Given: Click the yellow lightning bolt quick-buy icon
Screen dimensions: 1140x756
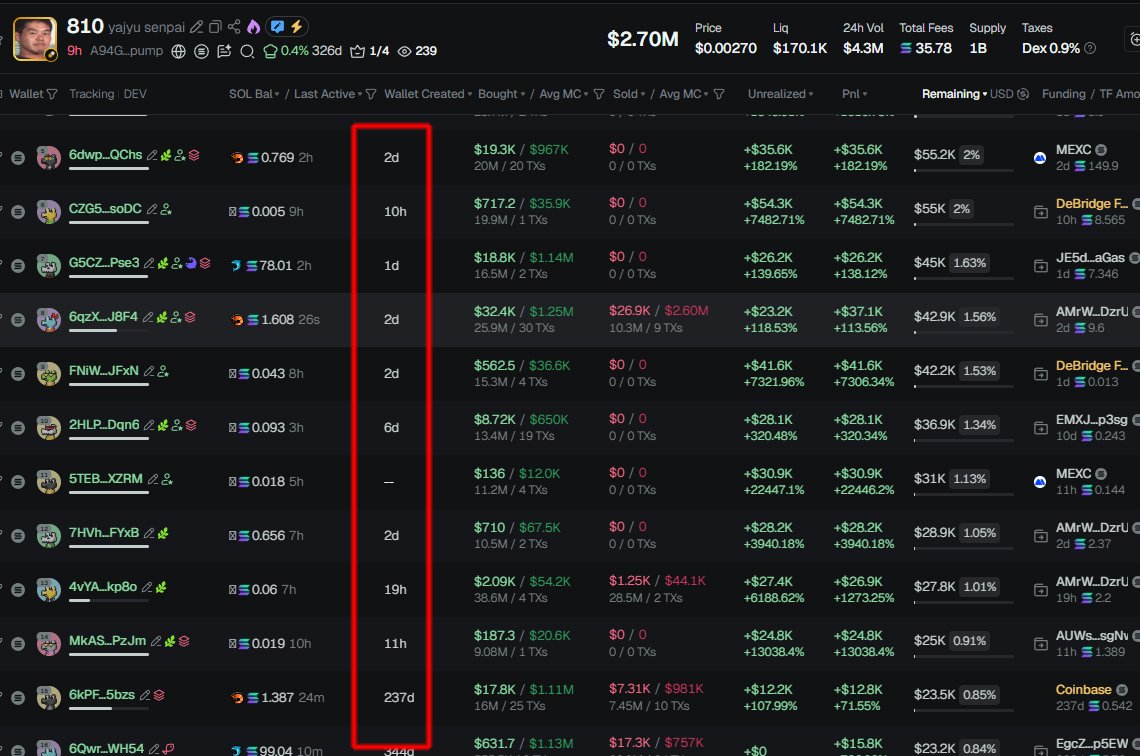Looking at the screenshot, I should [x=297, y=27].
